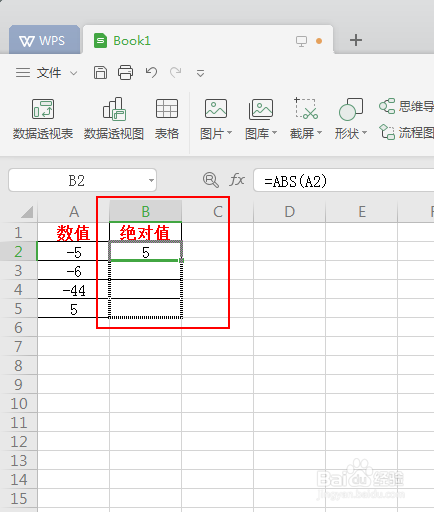
Task: Expand the 图片 dropdown arrow
Action: click(x=230, y=133)
